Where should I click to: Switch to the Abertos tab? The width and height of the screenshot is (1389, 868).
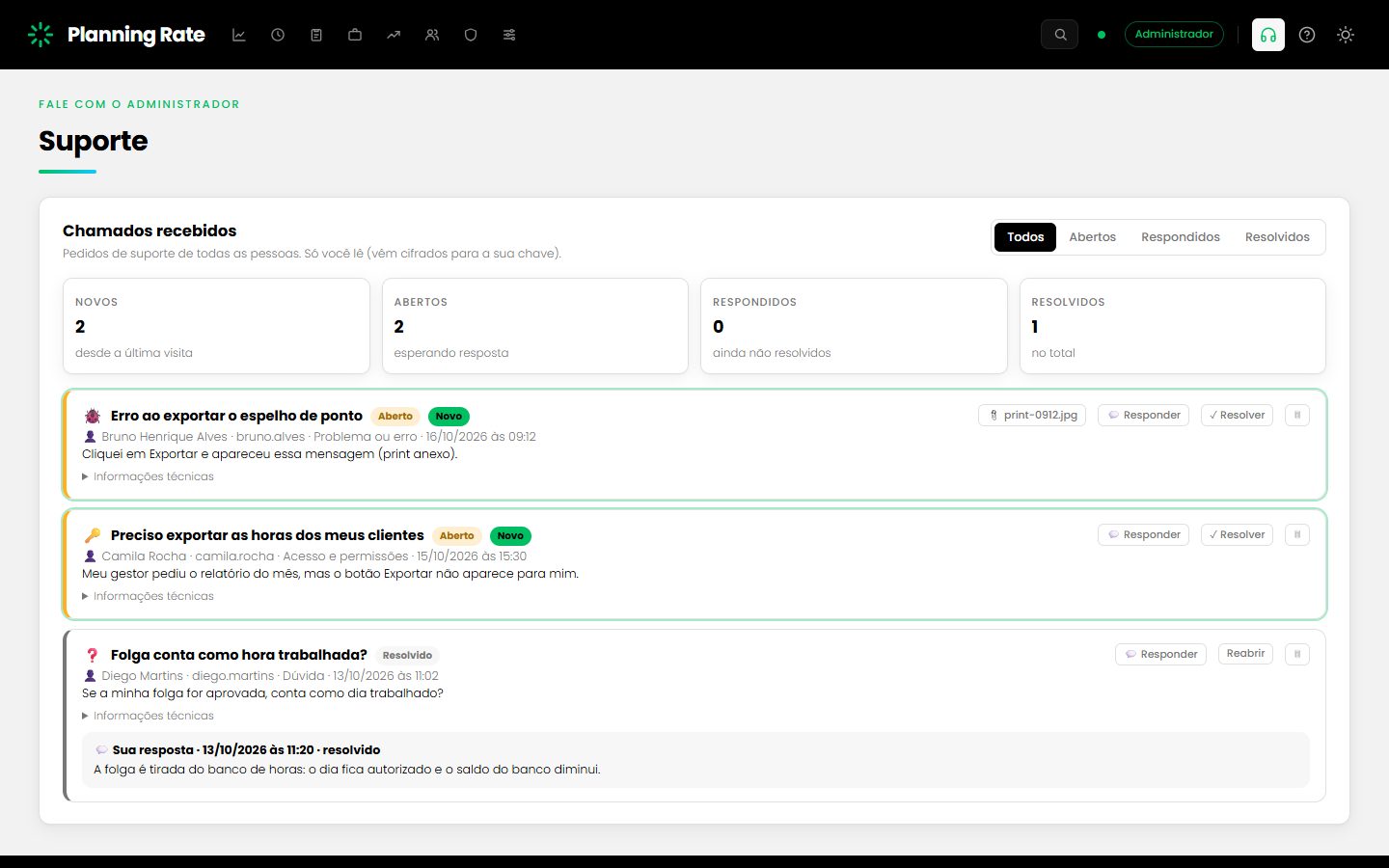click(x=1092, y=237)
